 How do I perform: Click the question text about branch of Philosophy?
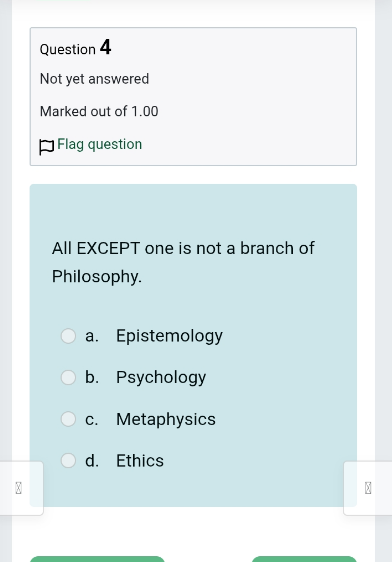click(183, 262)
